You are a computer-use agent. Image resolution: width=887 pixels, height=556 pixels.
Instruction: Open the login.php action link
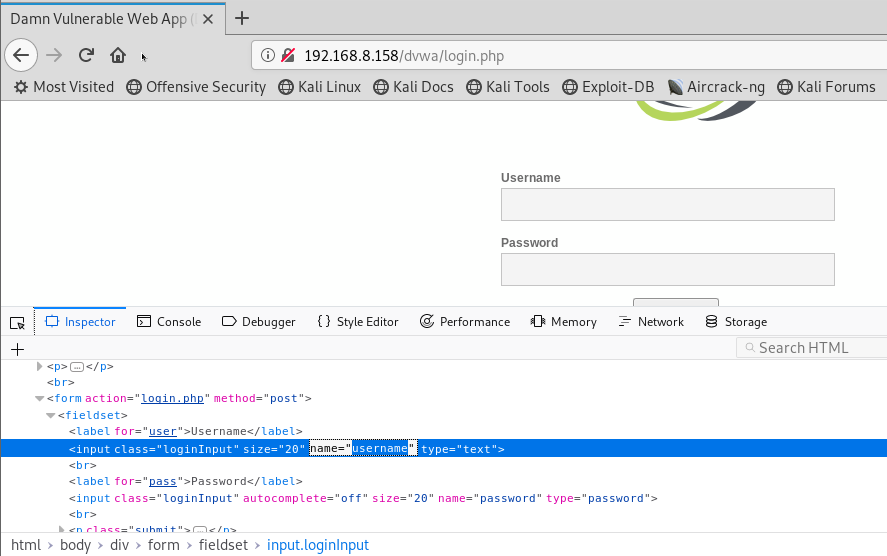pyautogui.click(x=172, y=398)
